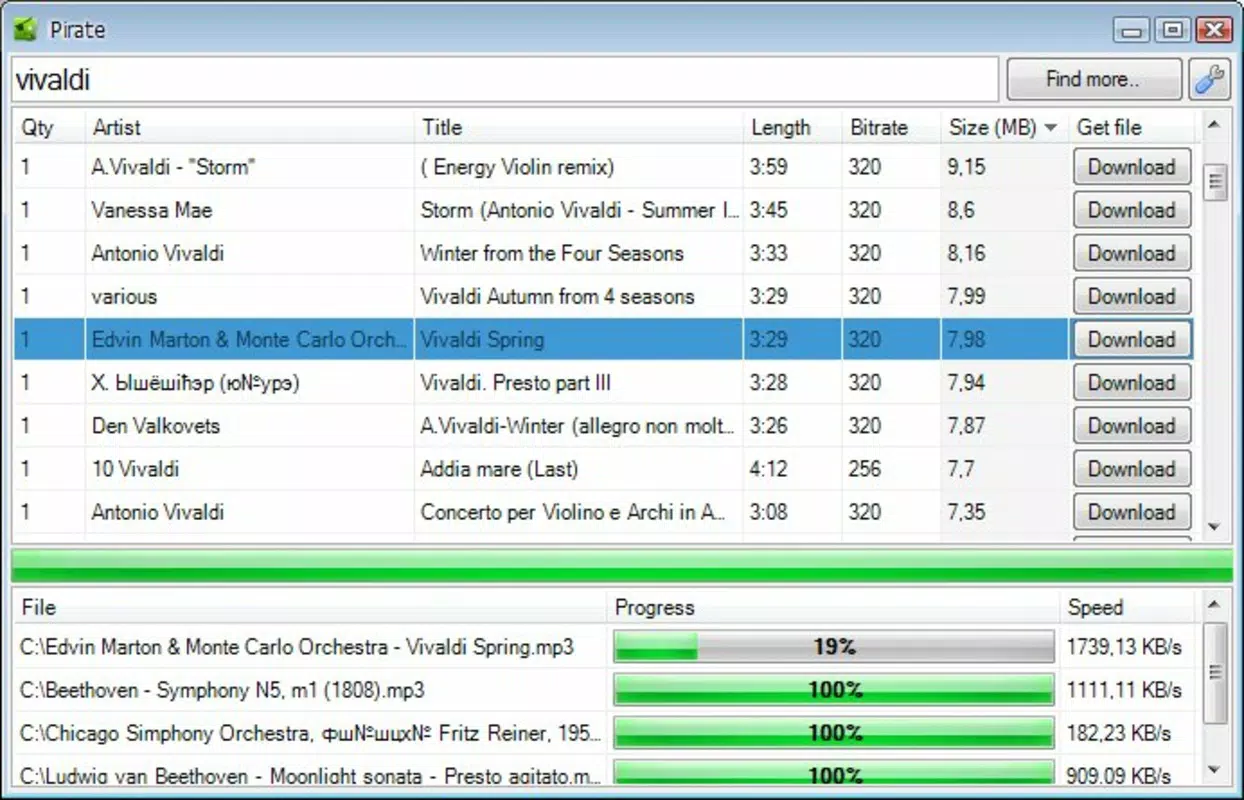Select 'Winter from the Four Seasons' title

point(552,254)
